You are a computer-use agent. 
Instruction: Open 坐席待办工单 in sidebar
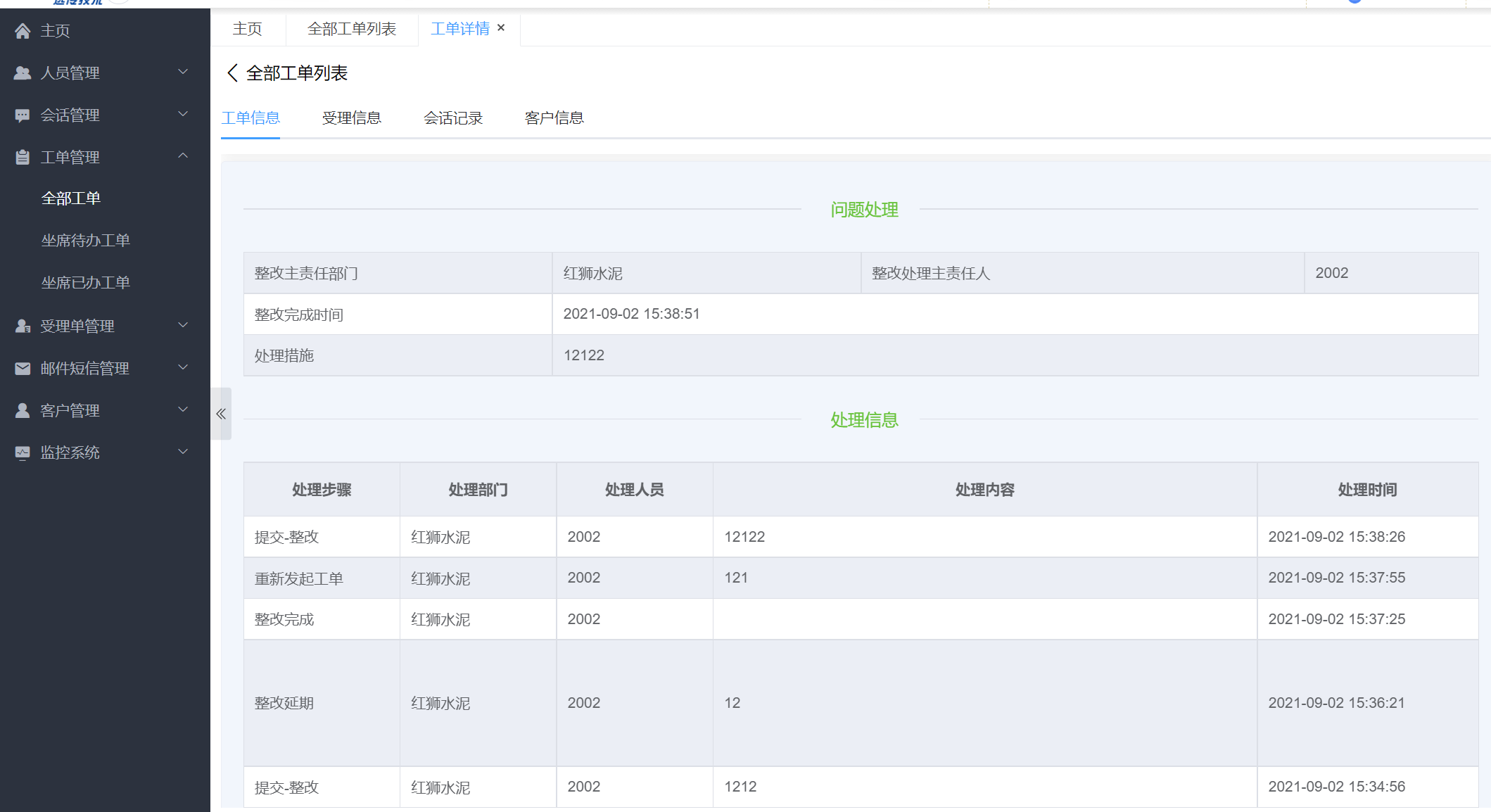(85, 241)
